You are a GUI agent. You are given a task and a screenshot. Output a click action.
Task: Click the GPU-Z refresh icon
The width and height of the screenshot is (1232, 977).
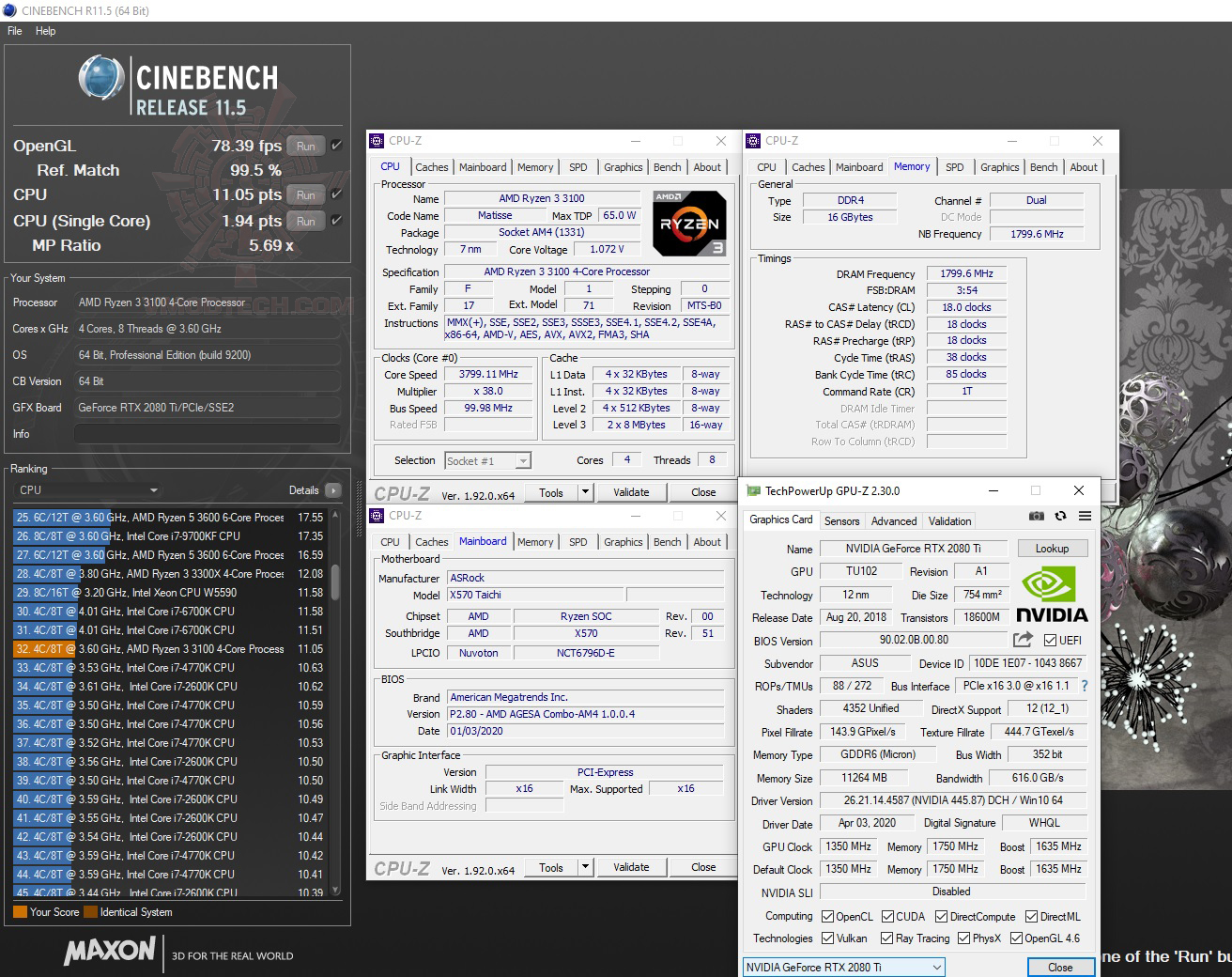coord(1060,516)
